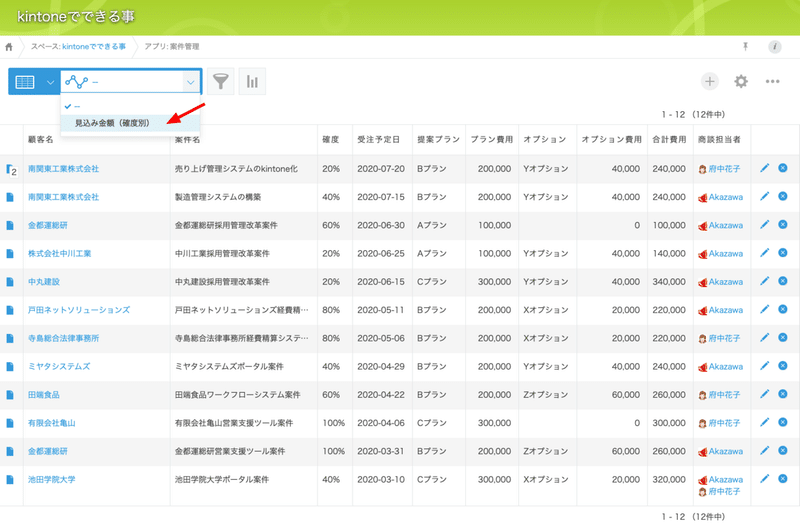The image size is (800, 526).
Task: Open customer link 有限会社亀山
Action: click(52, 423)
